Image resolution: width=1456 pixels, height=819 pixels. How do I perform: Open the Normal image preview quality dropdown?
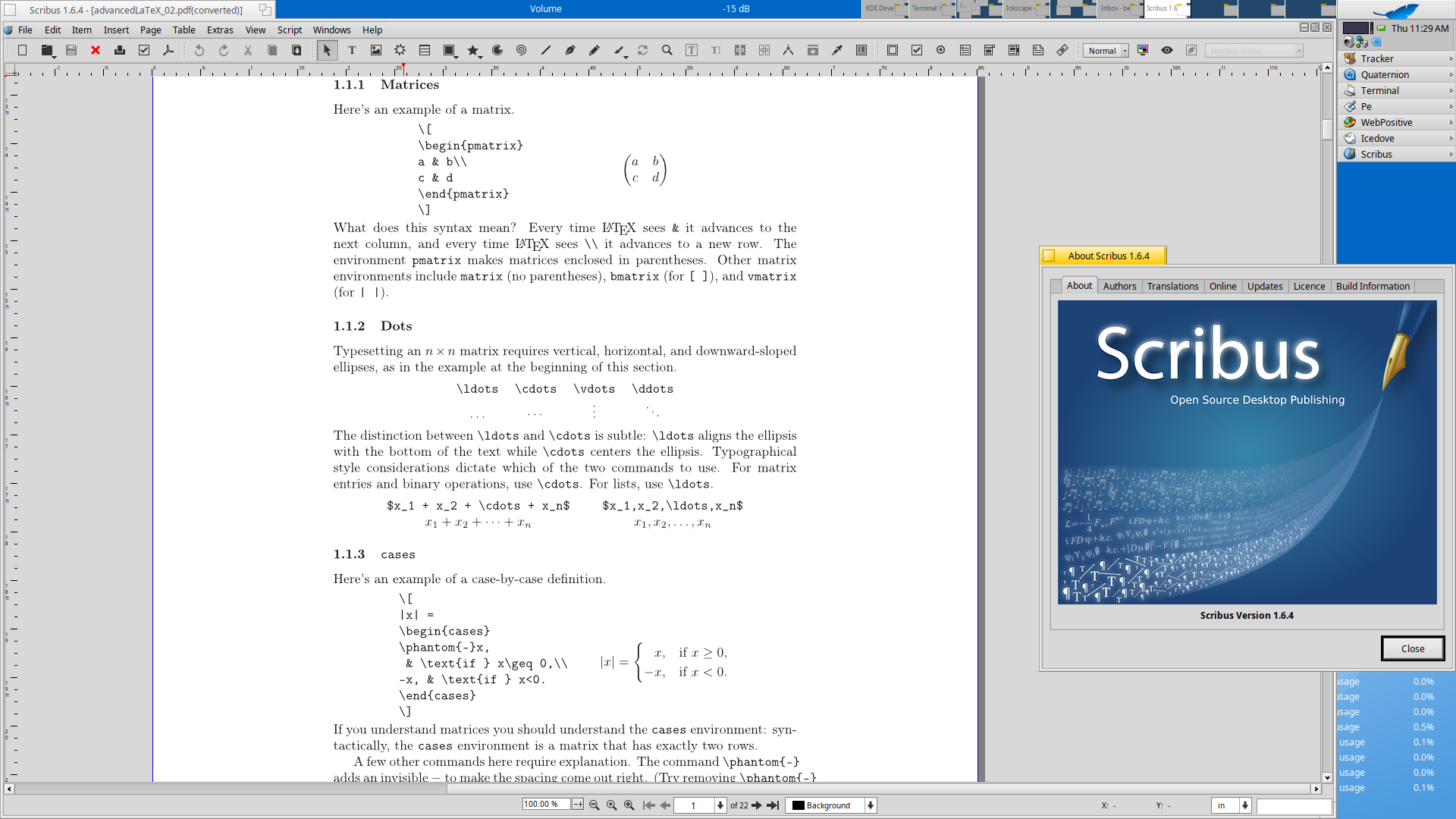[1106, 51]
